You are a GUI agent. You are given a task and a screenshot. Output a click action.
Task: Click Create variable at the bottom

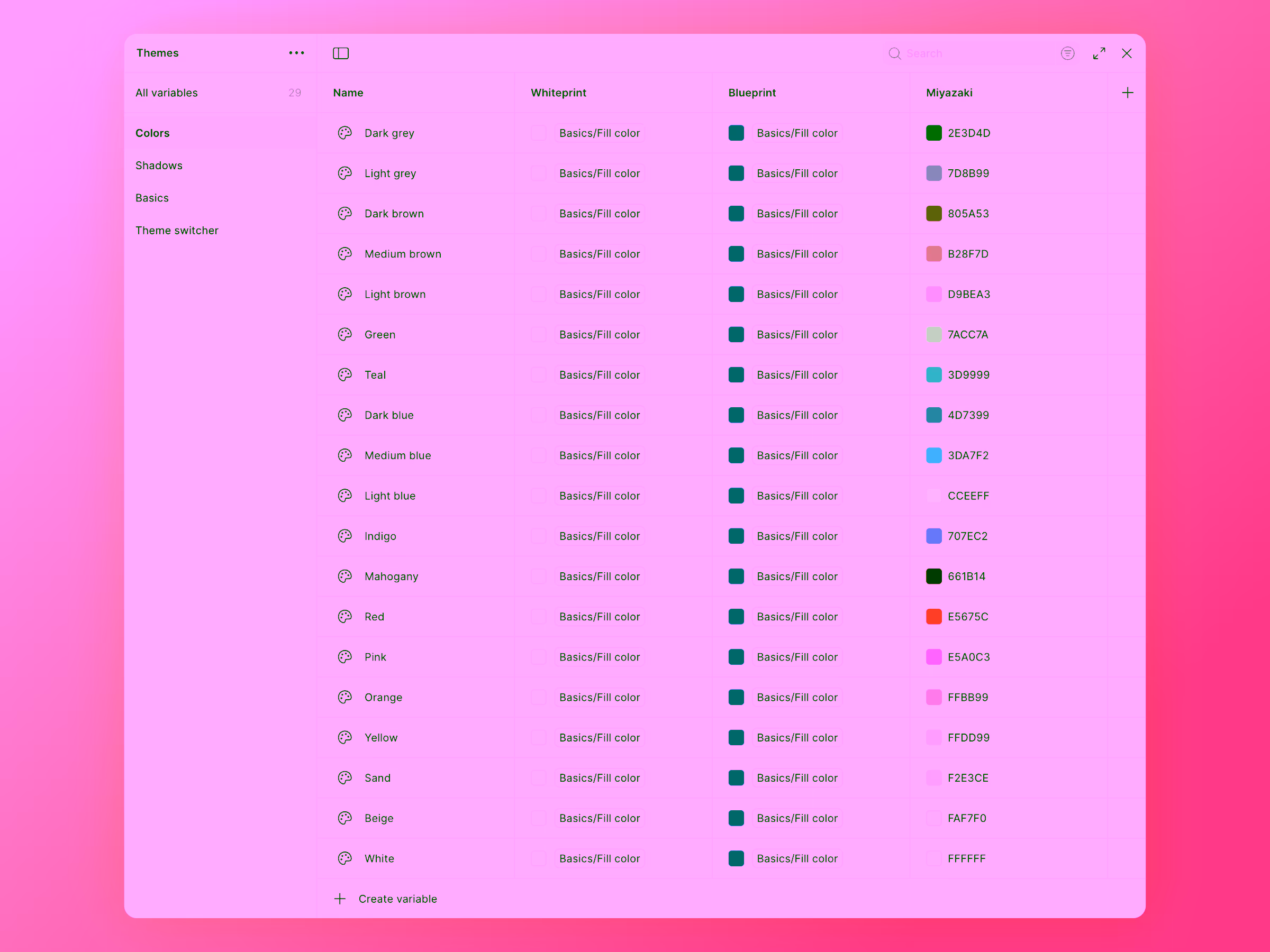[x=398, y=899]
